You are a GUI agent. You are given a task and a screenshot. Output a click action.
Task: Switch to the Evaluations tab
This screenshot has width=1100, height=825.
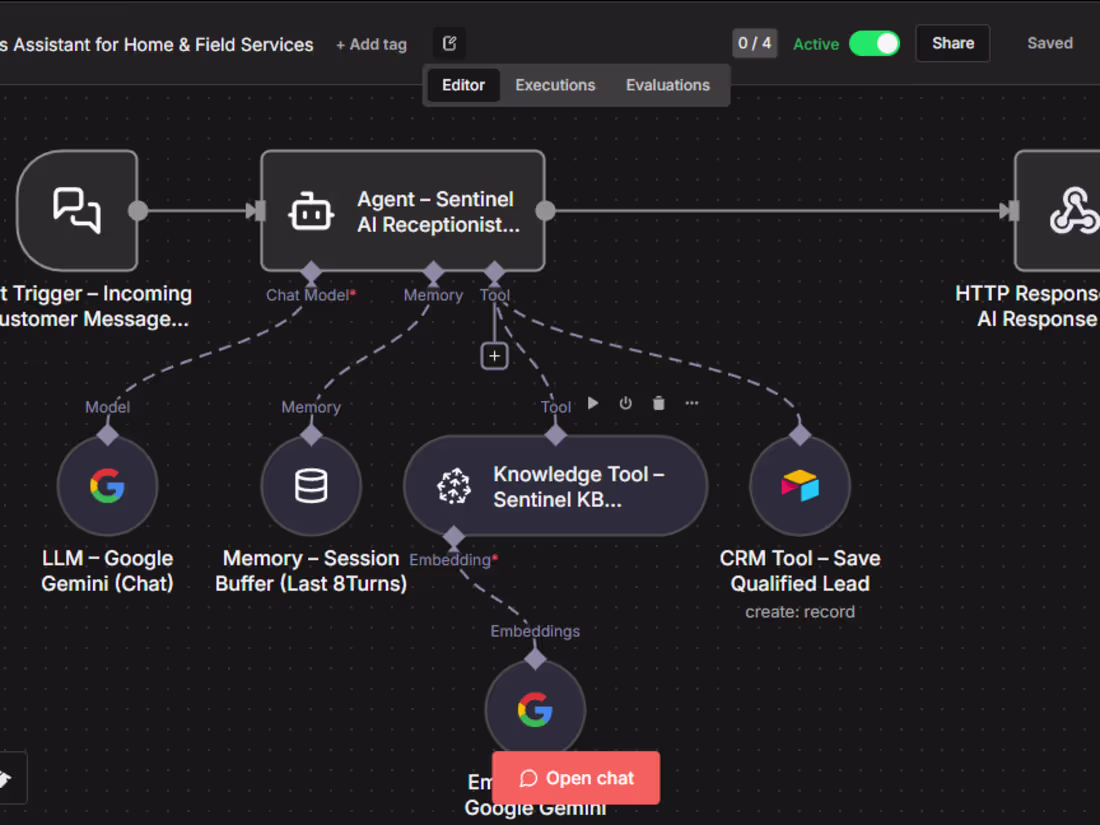point(667,85)
